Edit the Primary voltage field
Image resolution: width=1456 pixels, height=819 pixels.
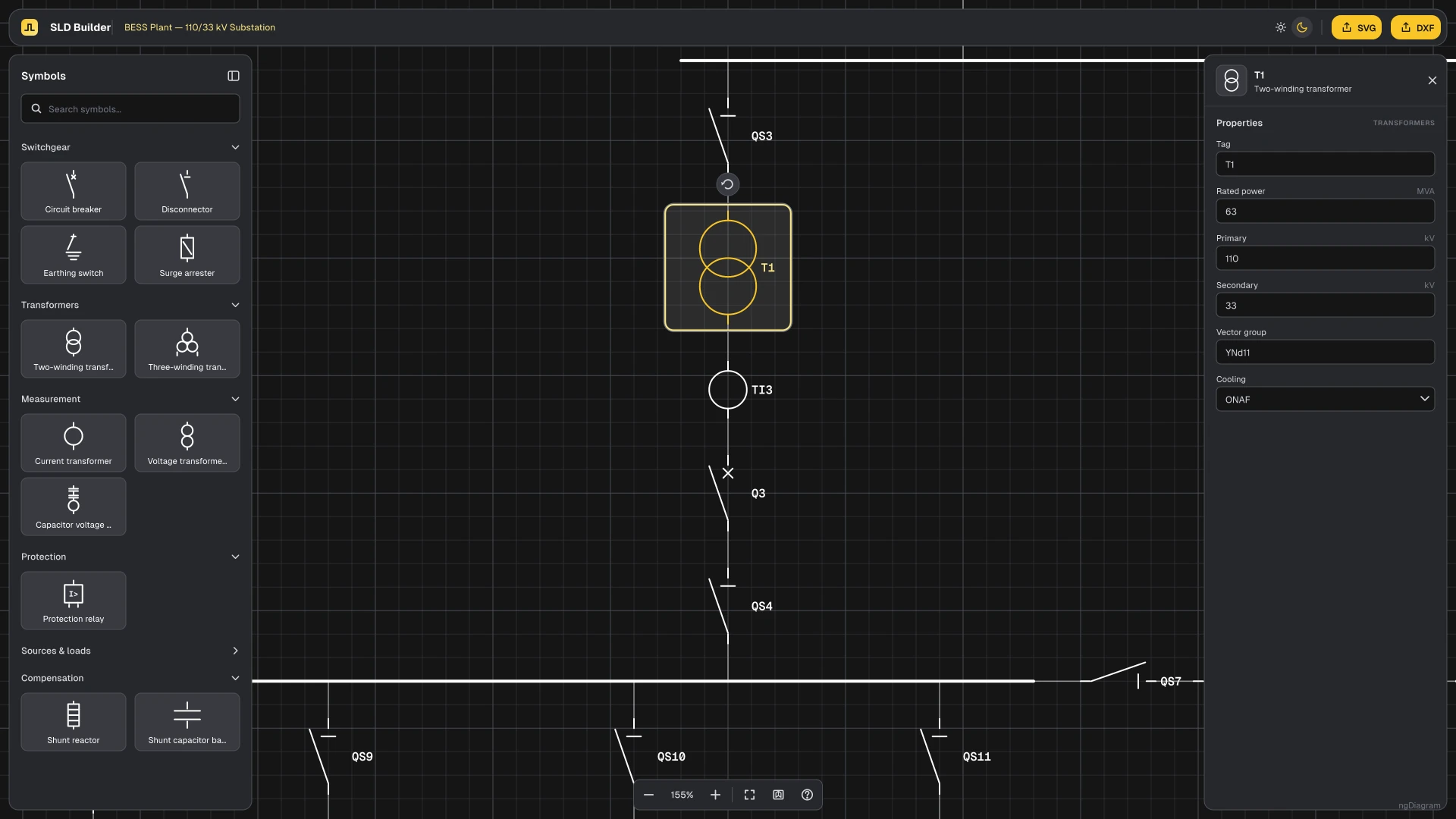pyautogui.click(x=1326, y=259)
